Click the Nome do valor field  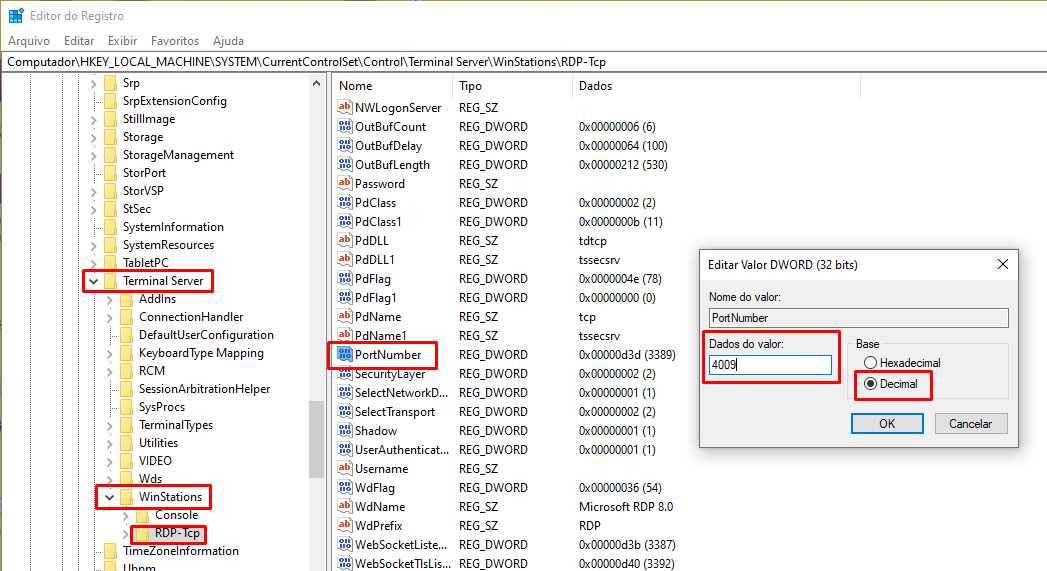859,318
